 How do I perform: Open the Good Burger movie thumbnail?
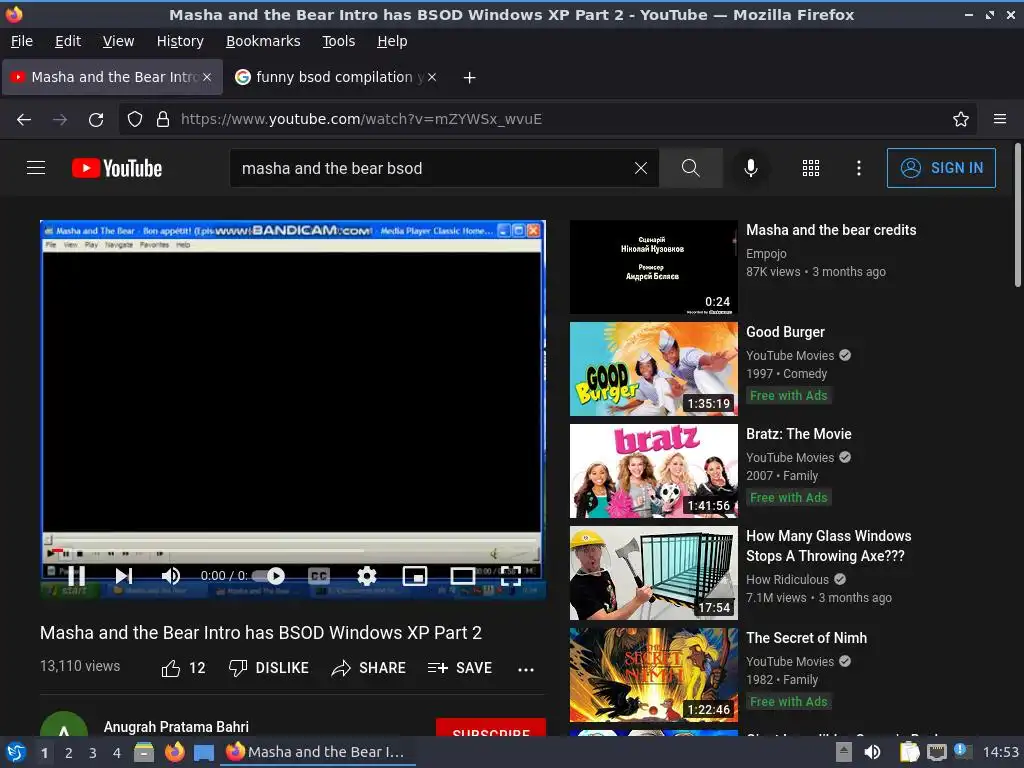point(654,369)
